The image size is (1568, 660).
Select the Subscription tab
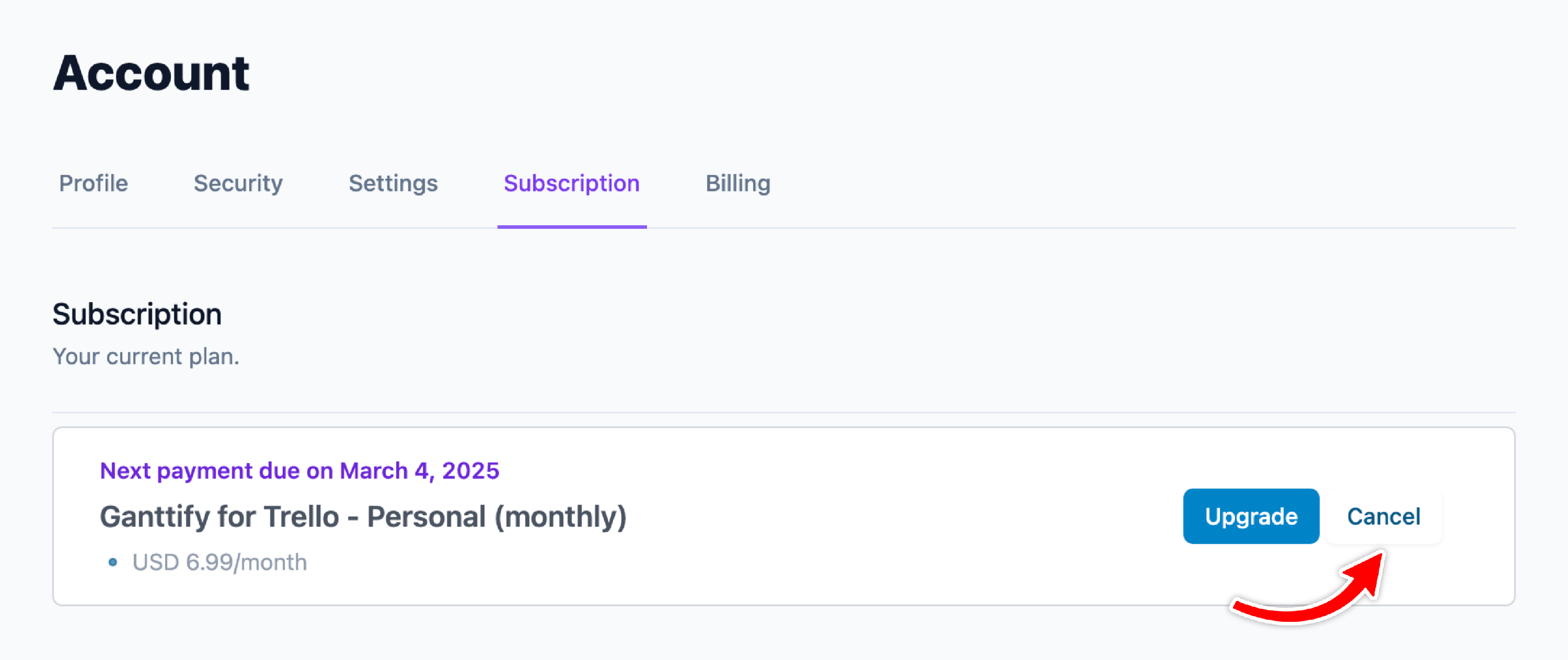pos(571,183)
